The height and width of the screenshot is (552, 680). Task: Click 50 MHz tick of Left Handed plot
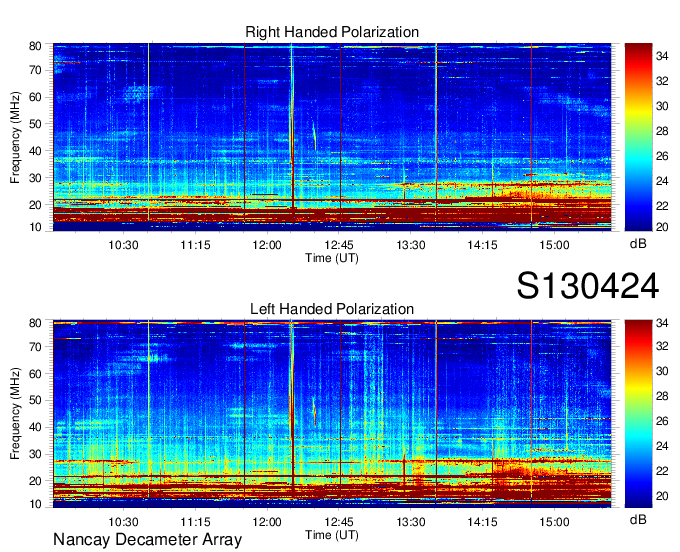tap(35, 400)
